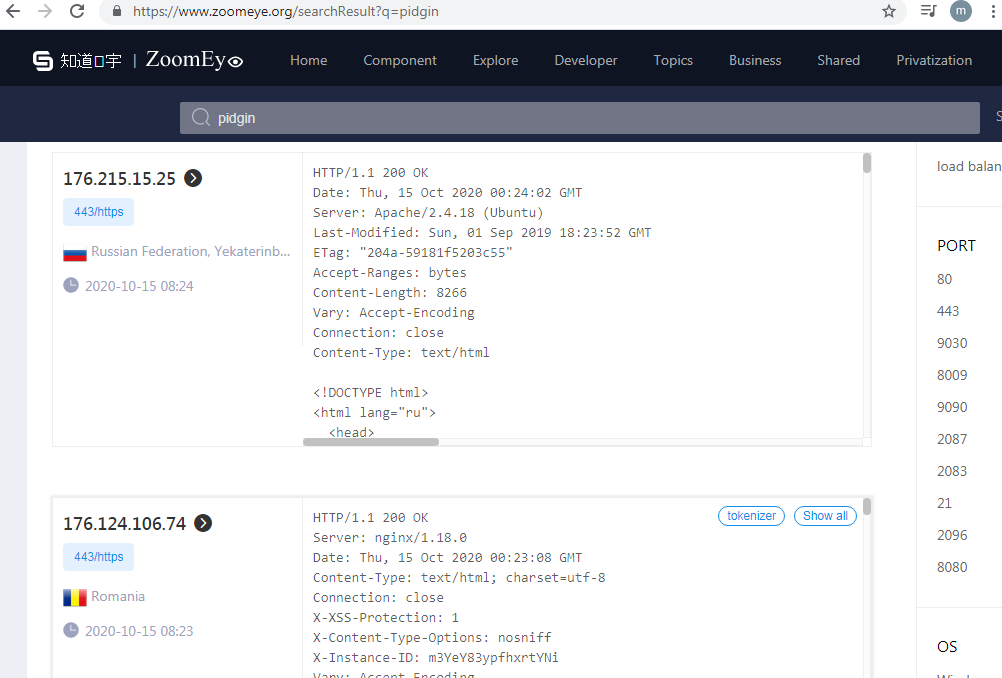This screenshot has height=678, width=1002.
Task: Click the Show all button
Action: click(x=826, y=516)
